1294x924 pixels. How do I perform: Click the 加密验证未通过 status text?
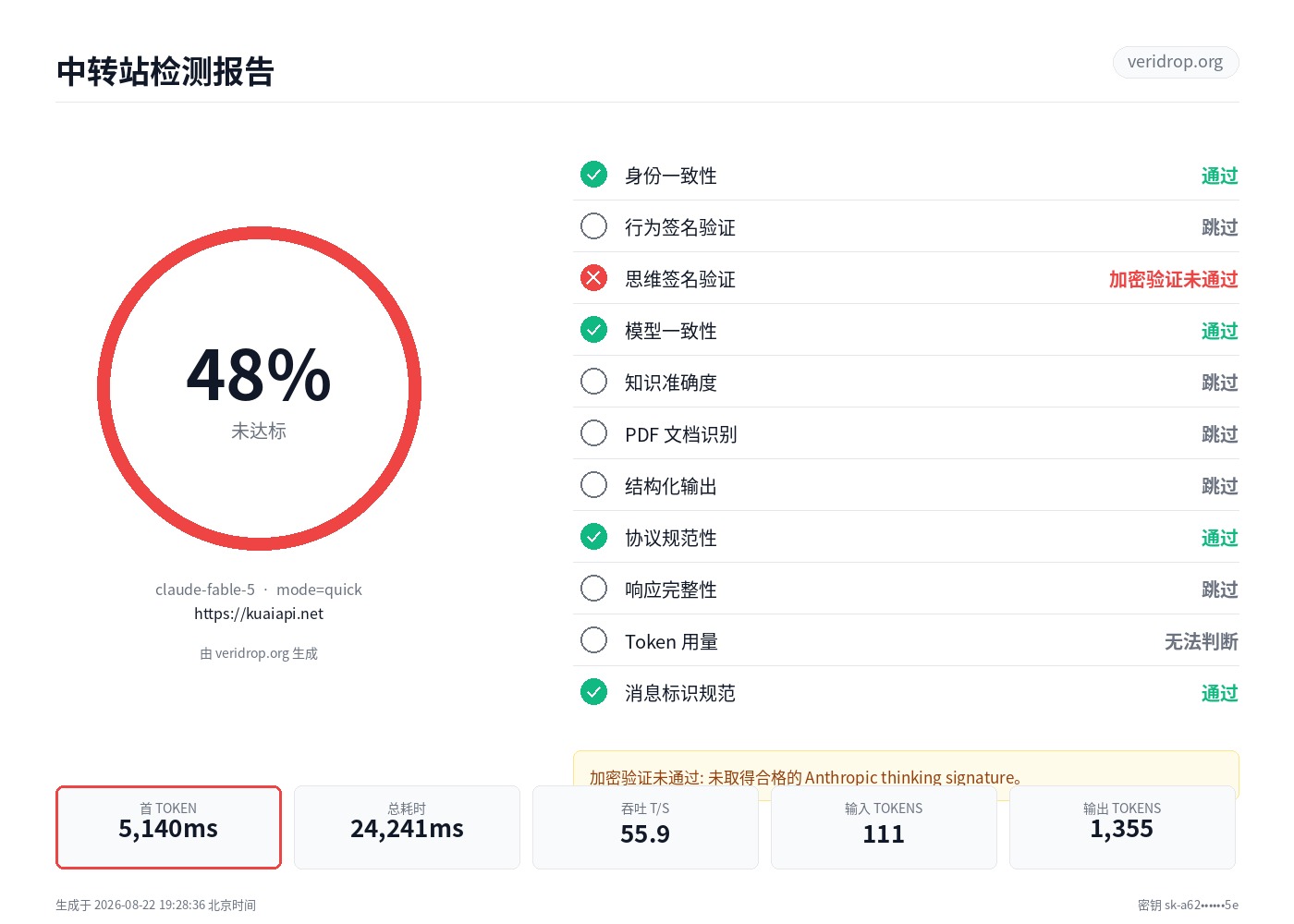coord(1173,279)
